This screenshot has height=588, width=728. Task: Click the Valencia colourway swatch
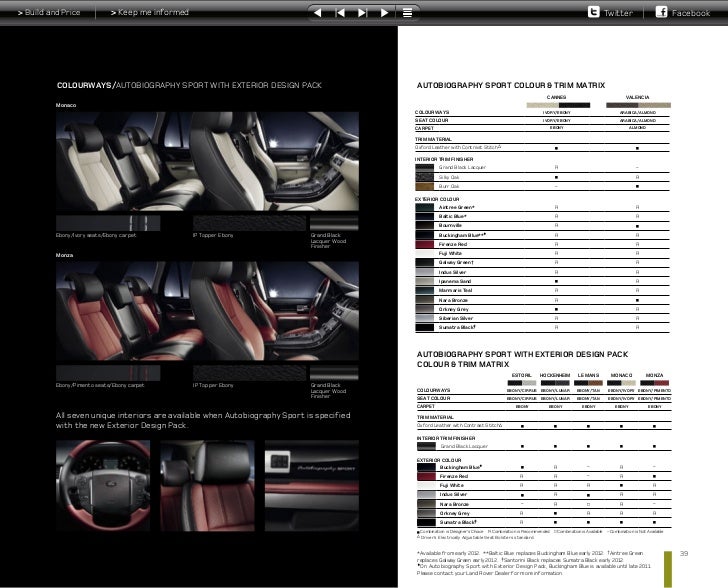point(638,105)
